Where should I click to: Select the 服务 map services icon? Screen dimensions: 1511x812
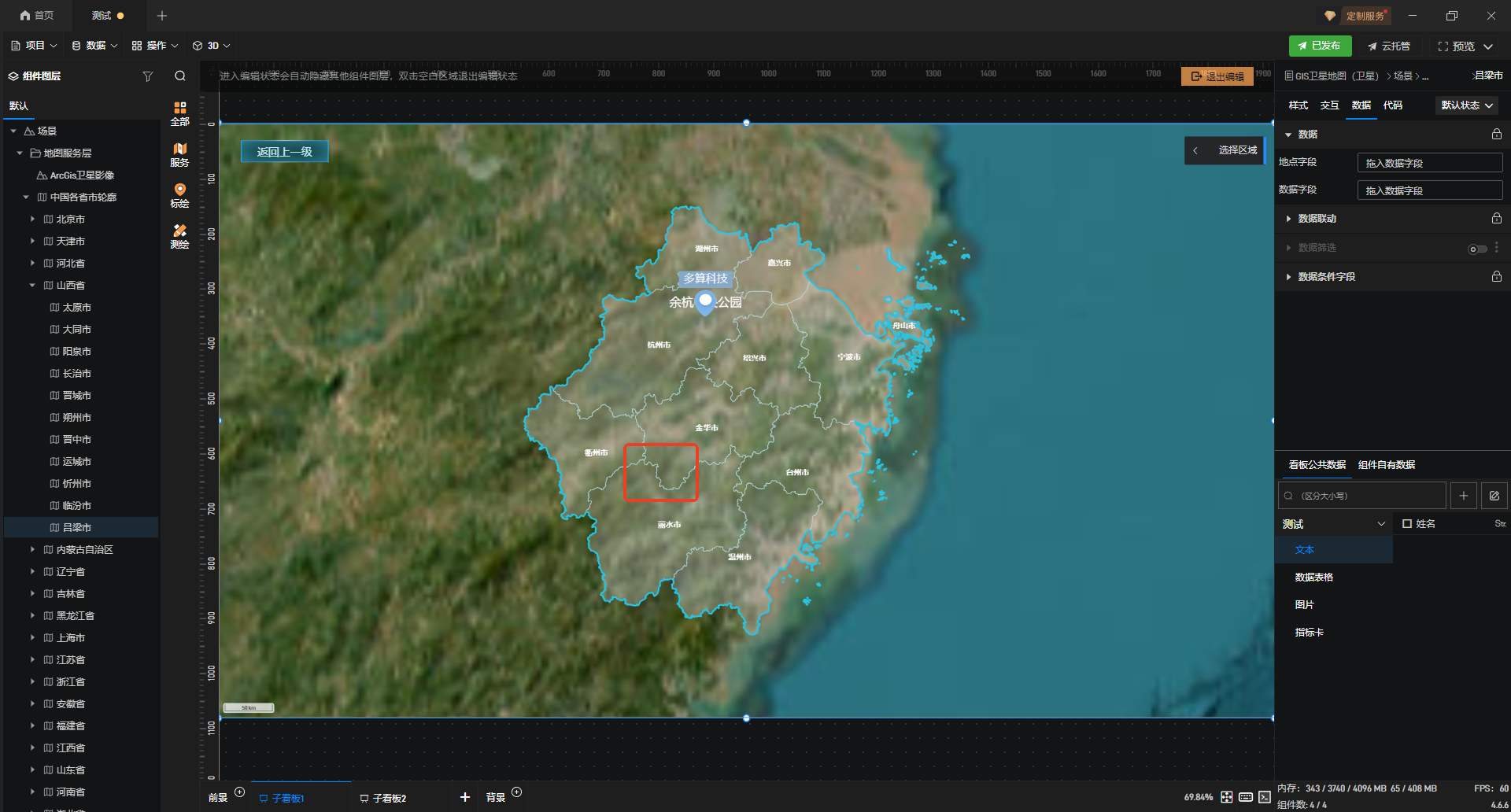tap(179, 154)
